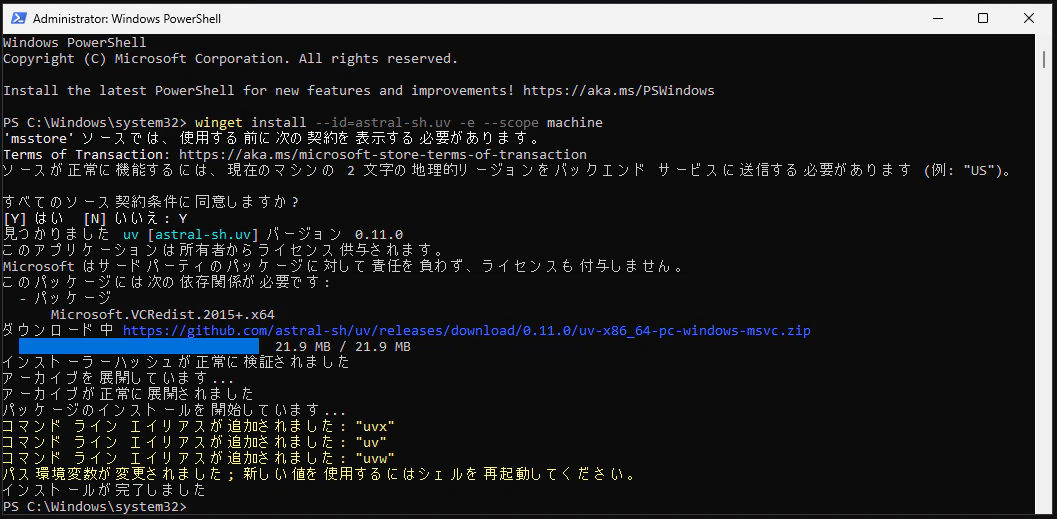Click the "Windows PowerShell" first output line
This screenshot has width=1057, height=519.
[74, 42]
